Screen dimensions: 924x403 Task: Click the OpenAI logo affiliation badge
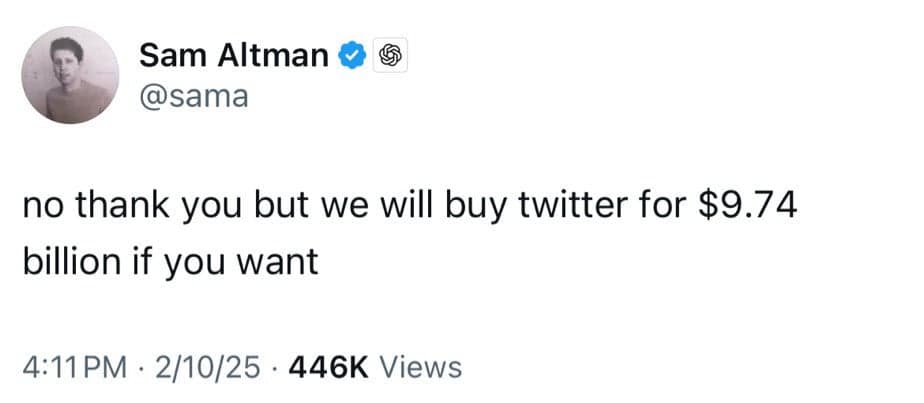(x=388, y=56)
